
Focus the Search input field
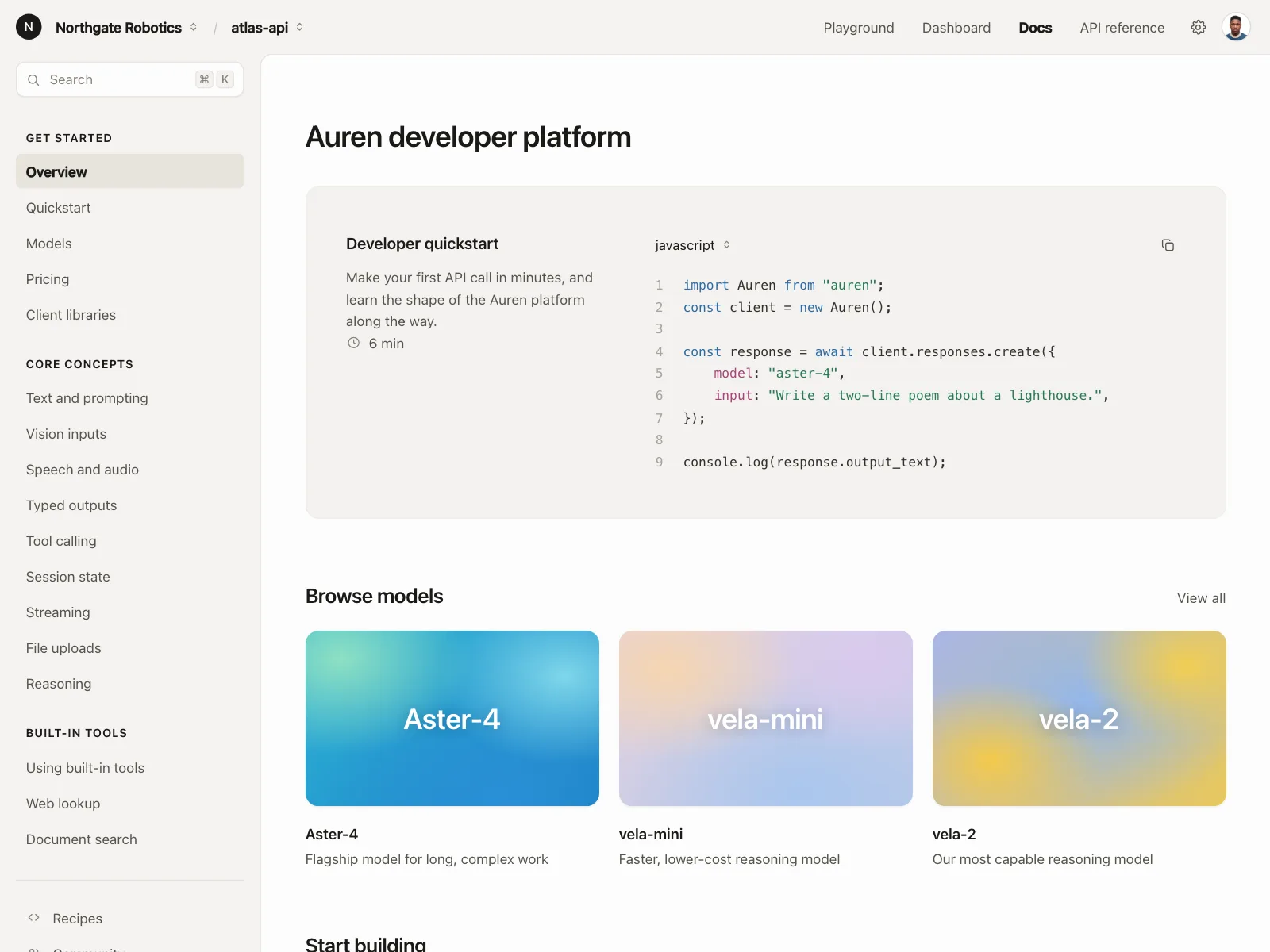pos(130,79)
